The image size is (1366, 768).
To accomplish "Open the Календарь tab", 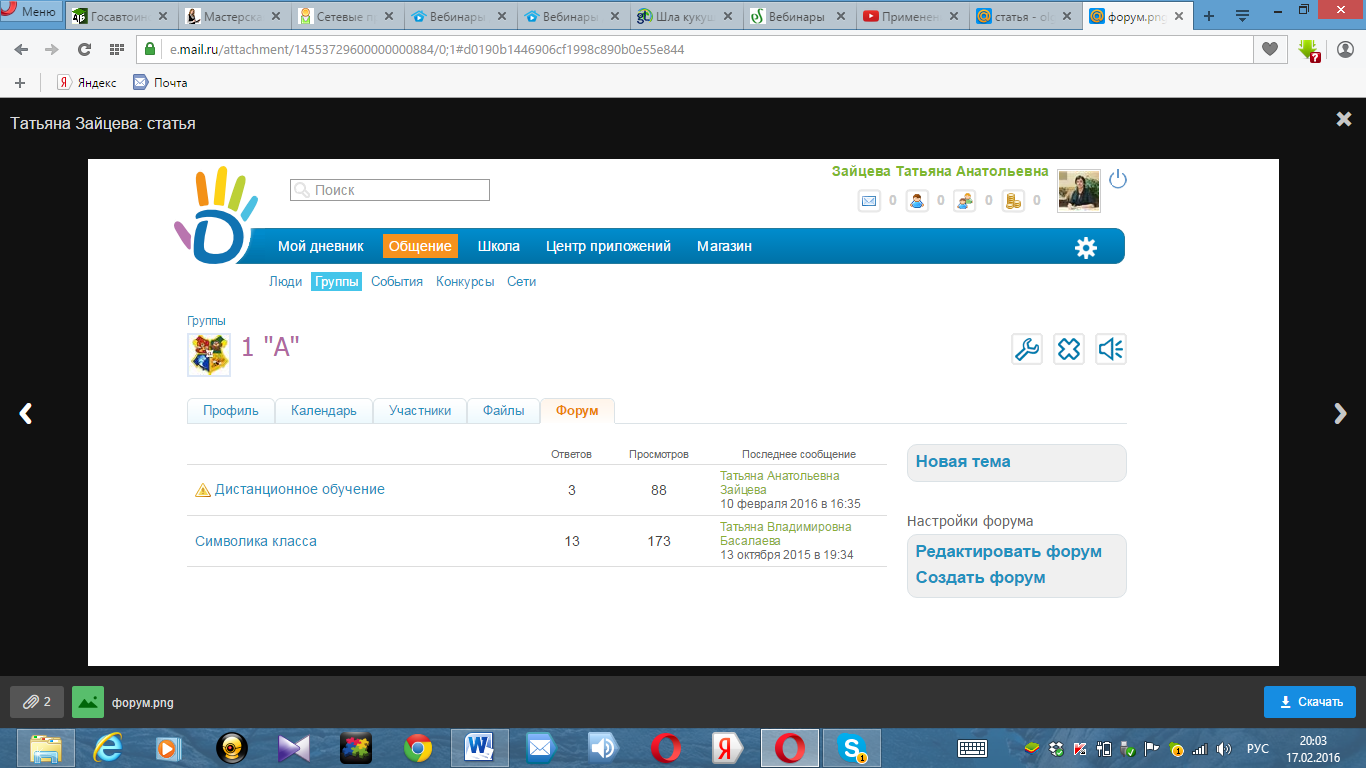I will tap(323, 411).
